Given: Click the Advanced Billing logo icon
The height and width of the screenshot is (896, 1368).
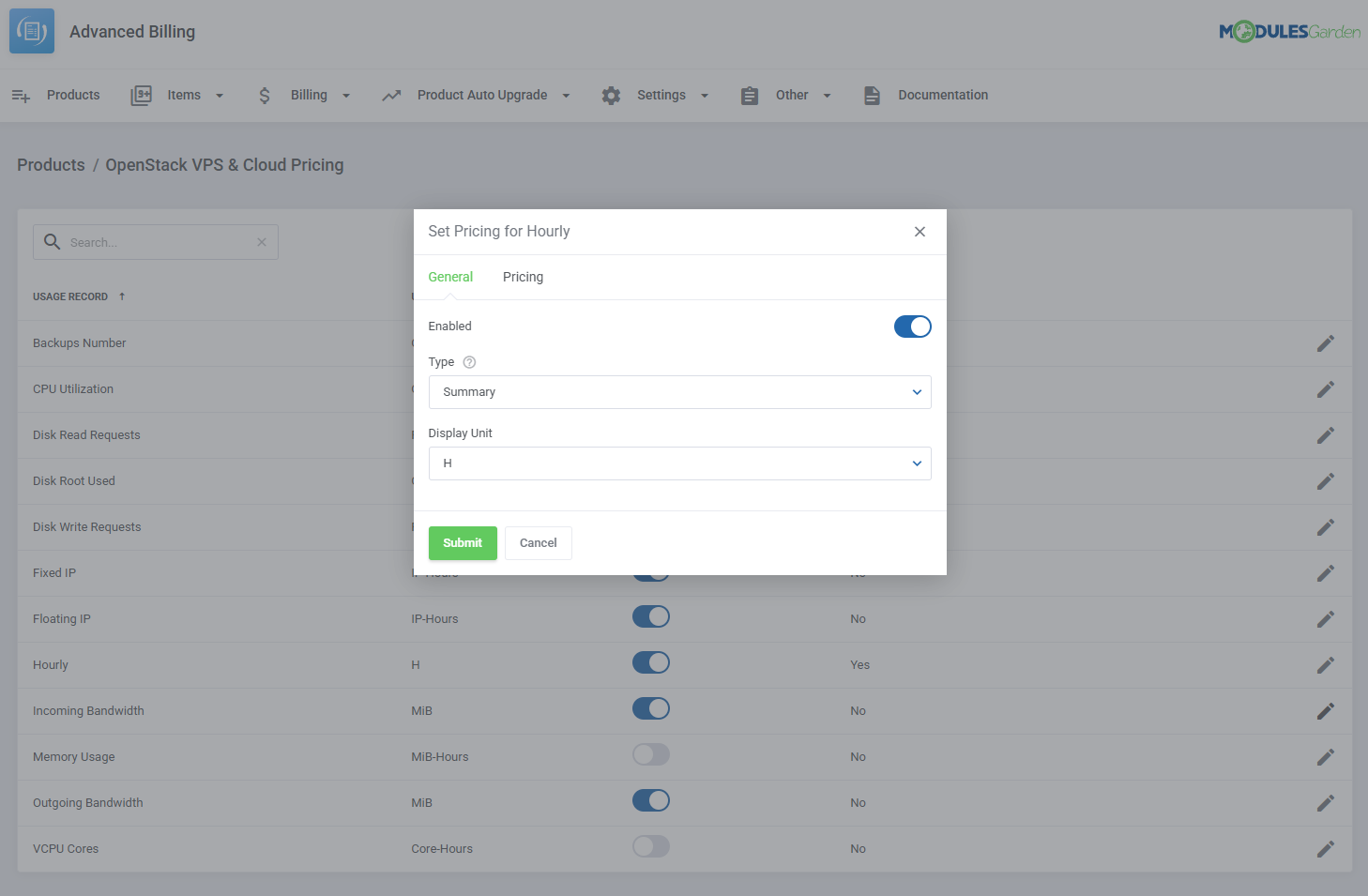Looking at the screenshot, I should pos(32,31).
